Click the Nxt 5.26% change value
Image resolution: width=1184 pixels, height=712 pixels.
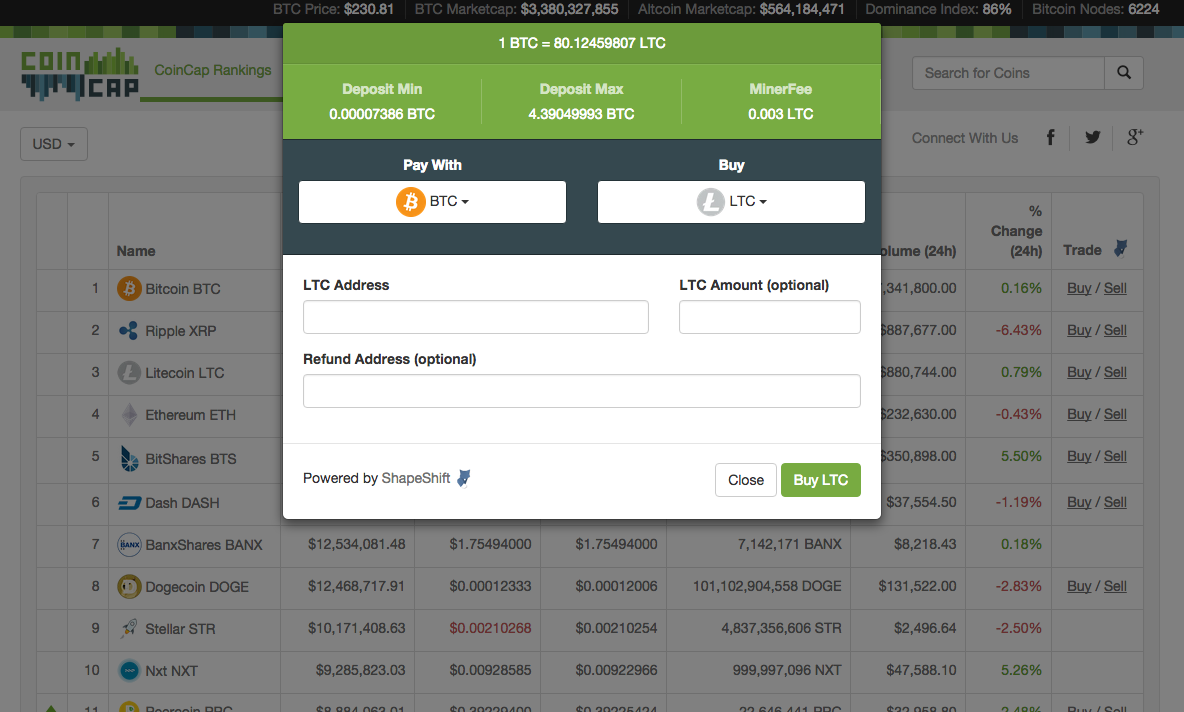tap(1021, 670)
